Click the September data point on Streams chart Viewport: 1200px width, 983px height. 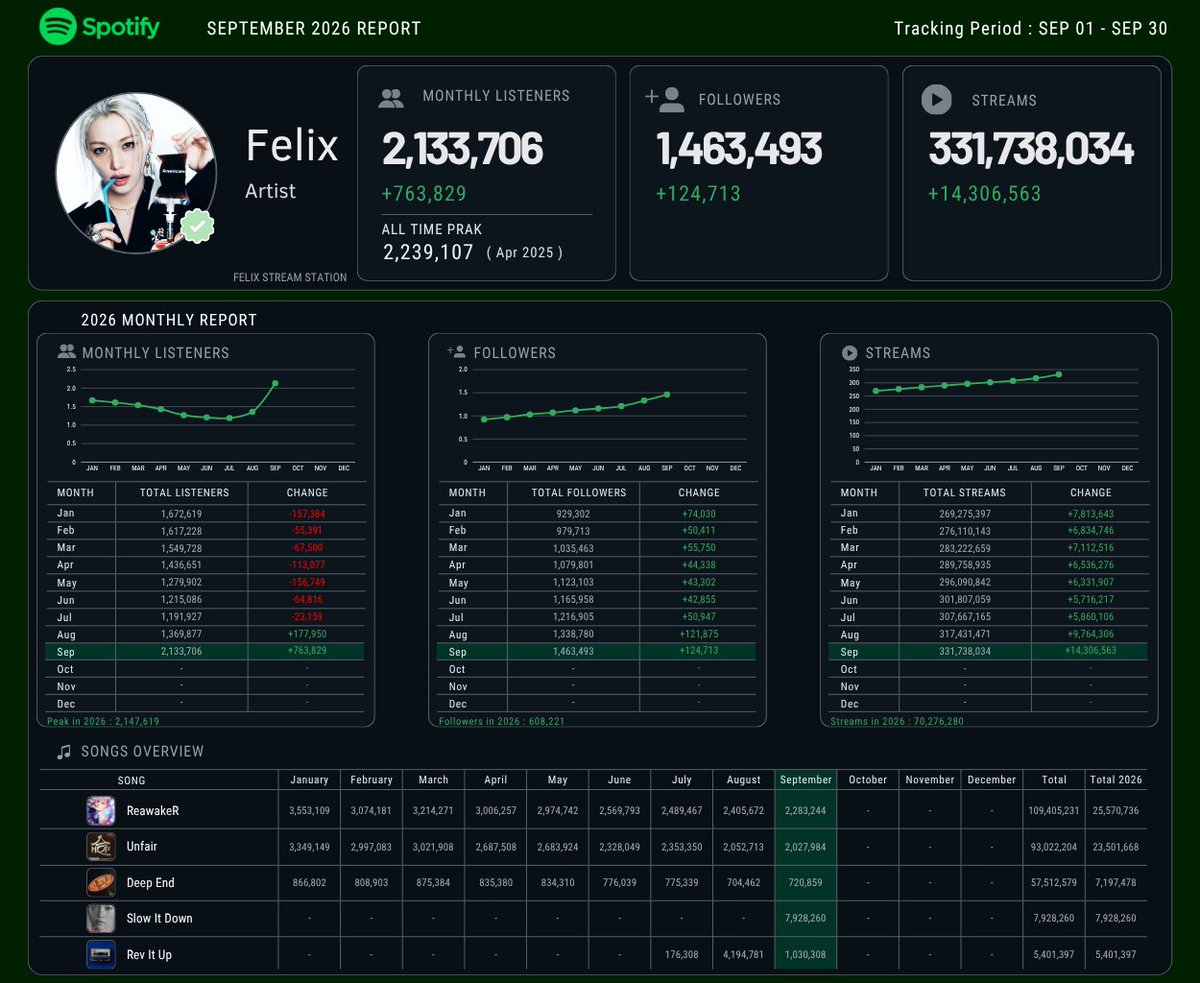click(1059, 375)
